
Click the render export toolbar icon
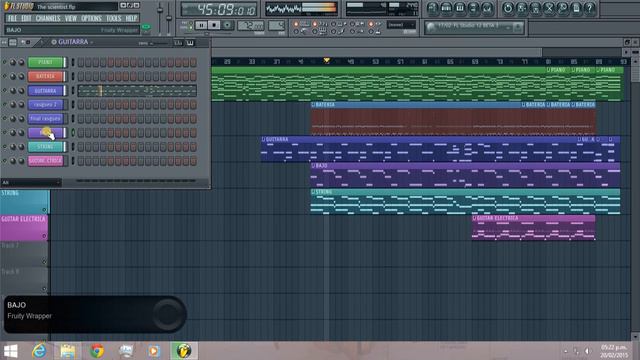(535, 8)
